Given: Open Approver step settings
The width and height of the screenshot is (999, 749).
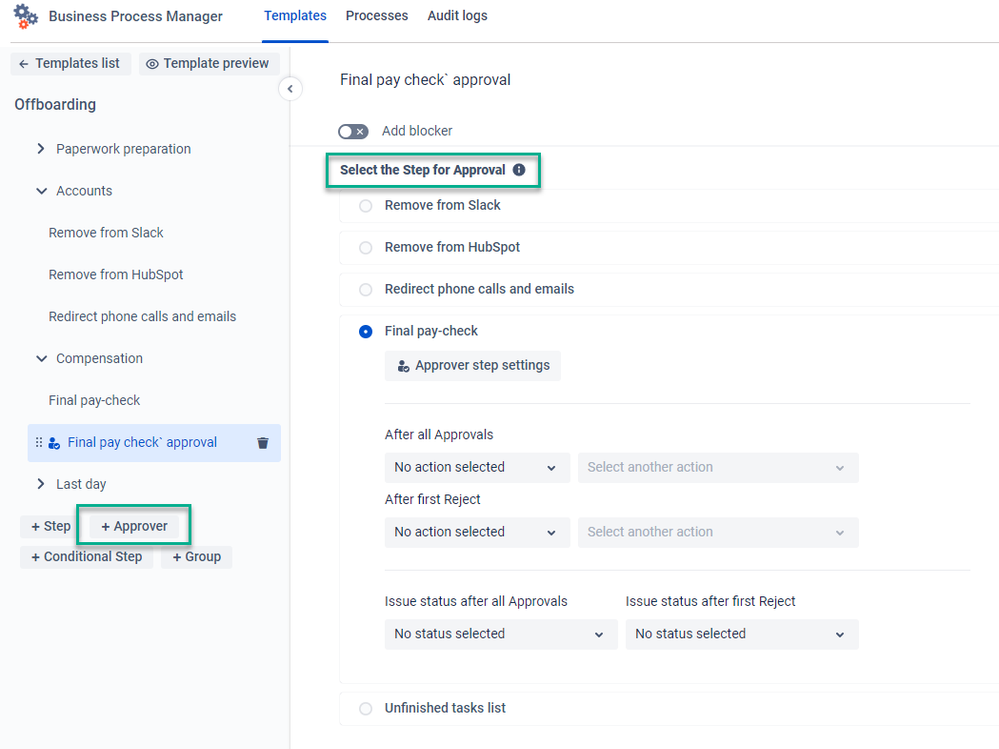Looking at the screenshot, I should (473, 366).
